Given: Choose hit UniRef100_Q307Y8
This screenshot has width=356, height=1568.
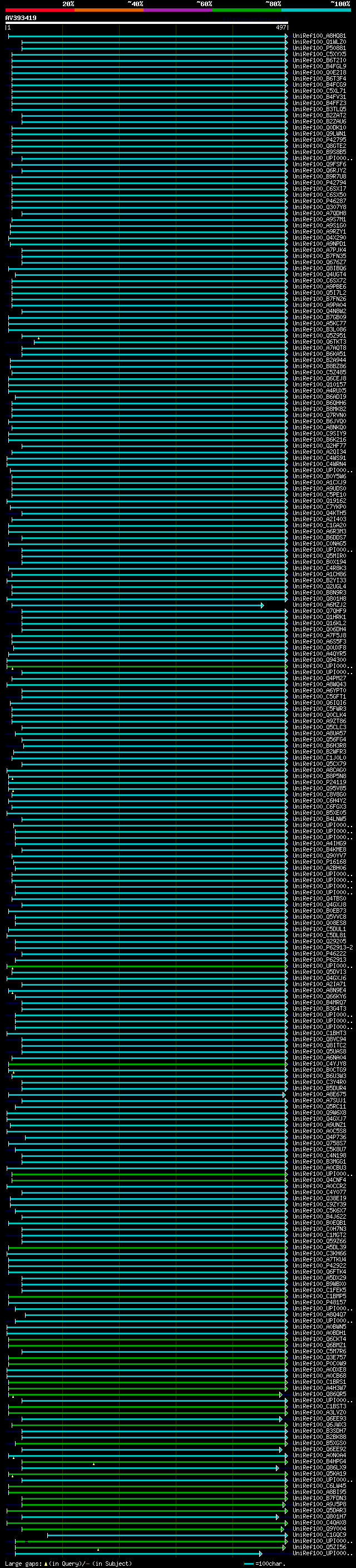Looking at the screenshot, I should click(319, 207).
